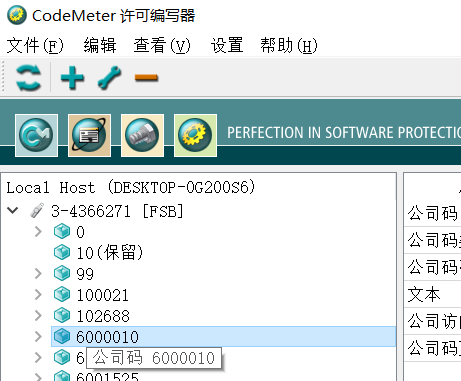Select tree item 99

point(85,274)
